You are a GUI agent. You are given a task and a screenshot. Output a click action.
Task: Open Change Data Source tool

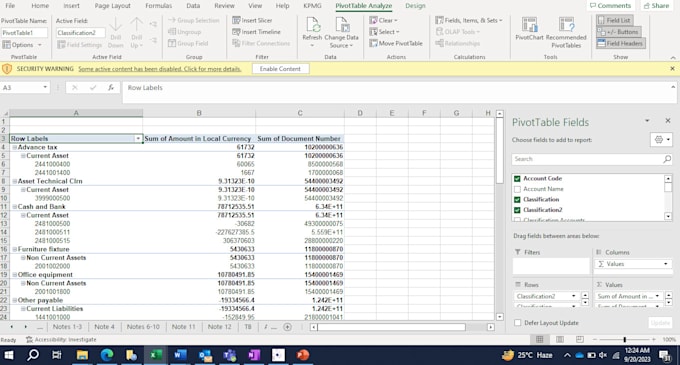341,33
